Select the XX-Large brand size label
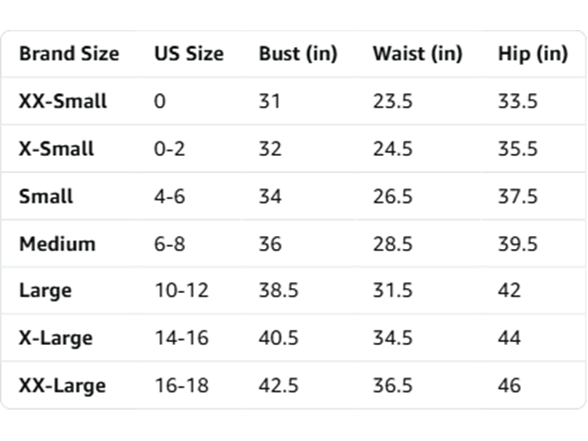588x441 pixels. click(63, 387)
